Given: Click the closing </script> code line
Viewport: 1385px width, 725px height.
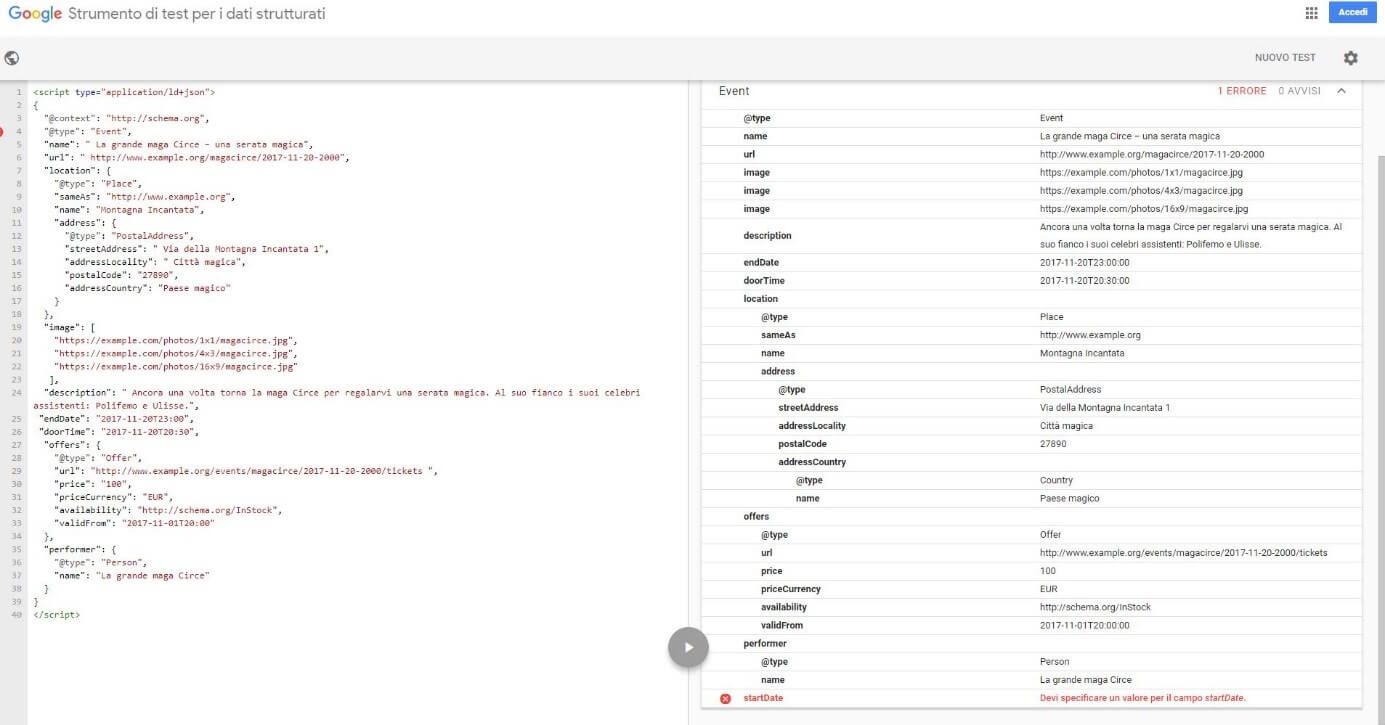Looking at the screenshot, I should [x=56, y=615].
